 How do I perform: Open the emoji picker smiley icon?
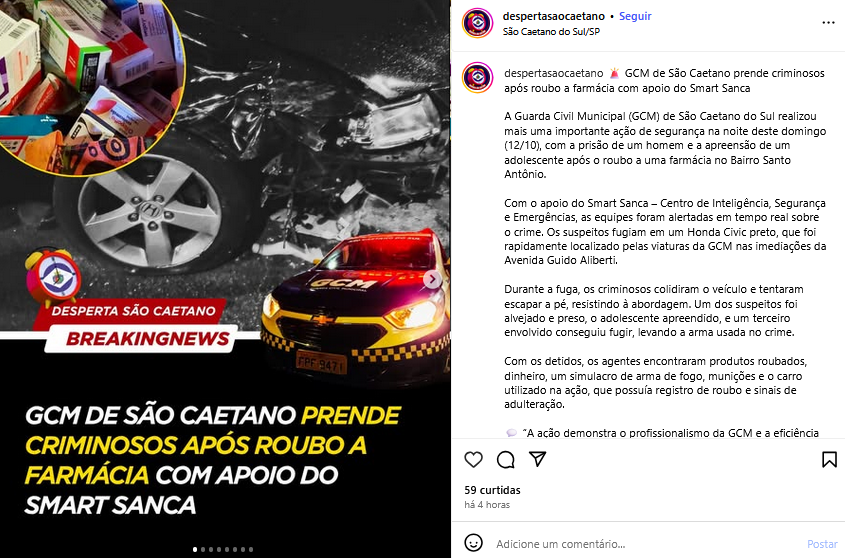coord(473,543)
